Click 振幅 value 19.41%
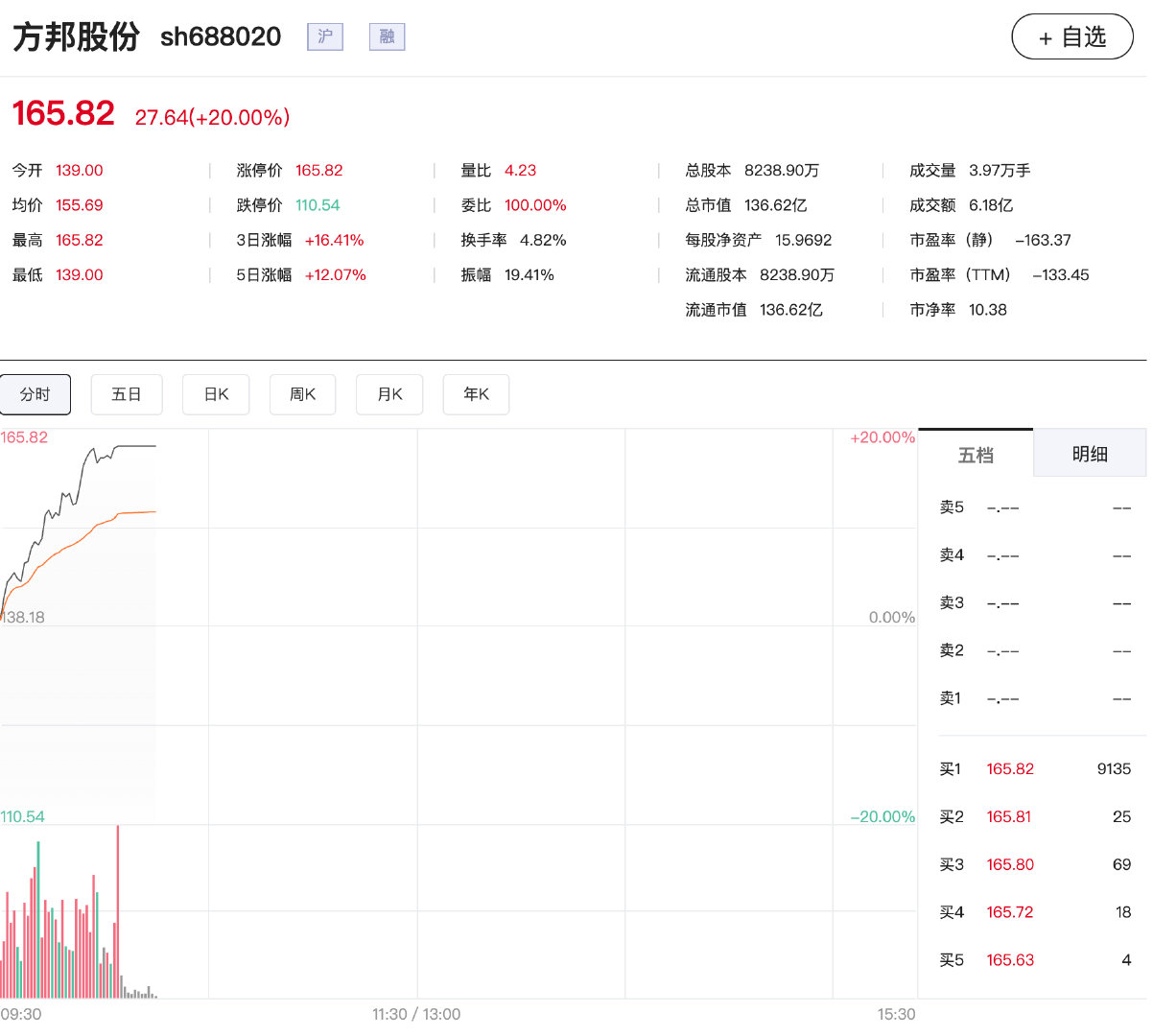The height and width of the screenshot is (1036, 1153). [529, 275]
